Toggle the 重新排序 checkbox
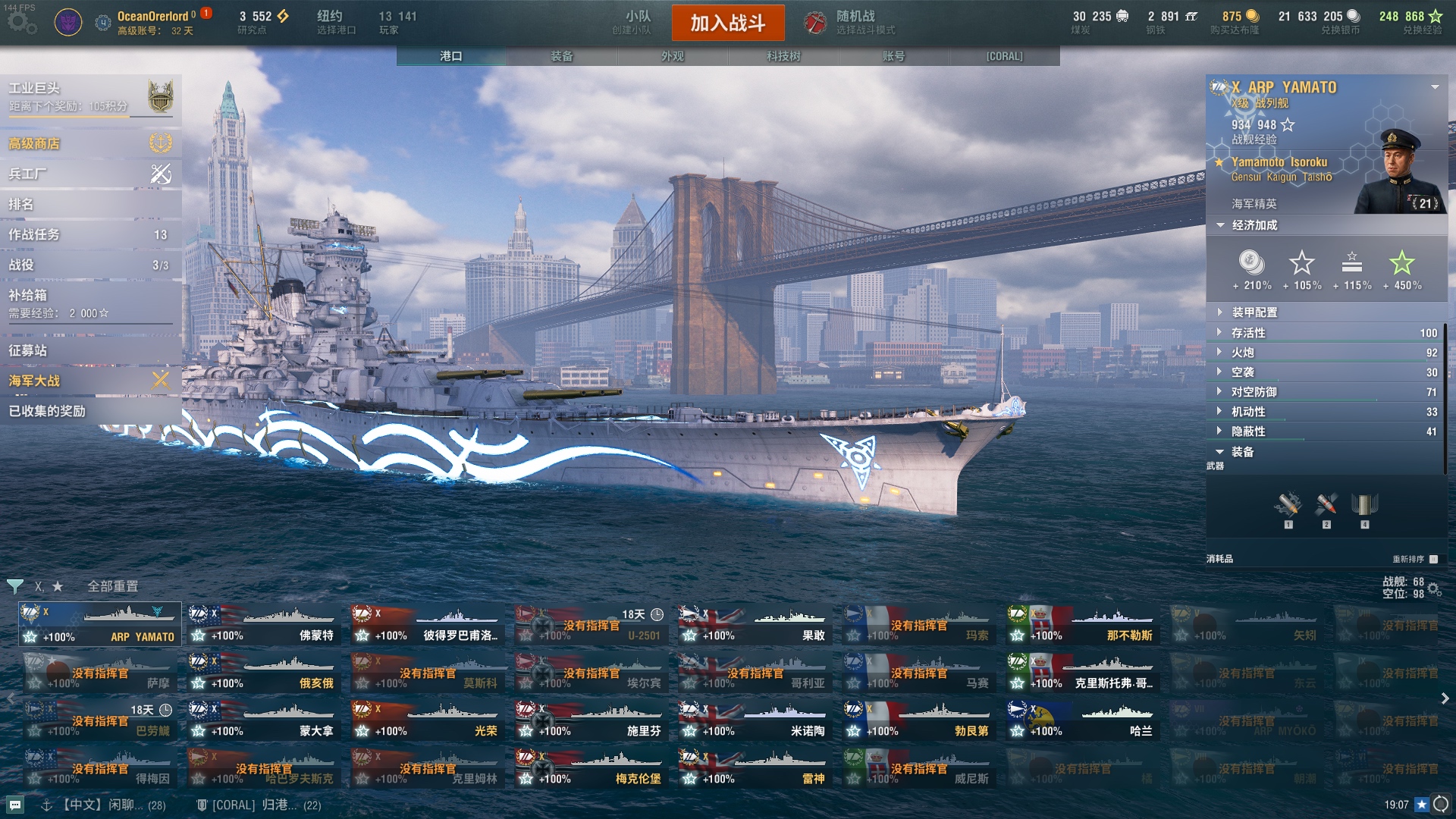Viewport: 1456px width, 819px height. [x=1433, y=559]
